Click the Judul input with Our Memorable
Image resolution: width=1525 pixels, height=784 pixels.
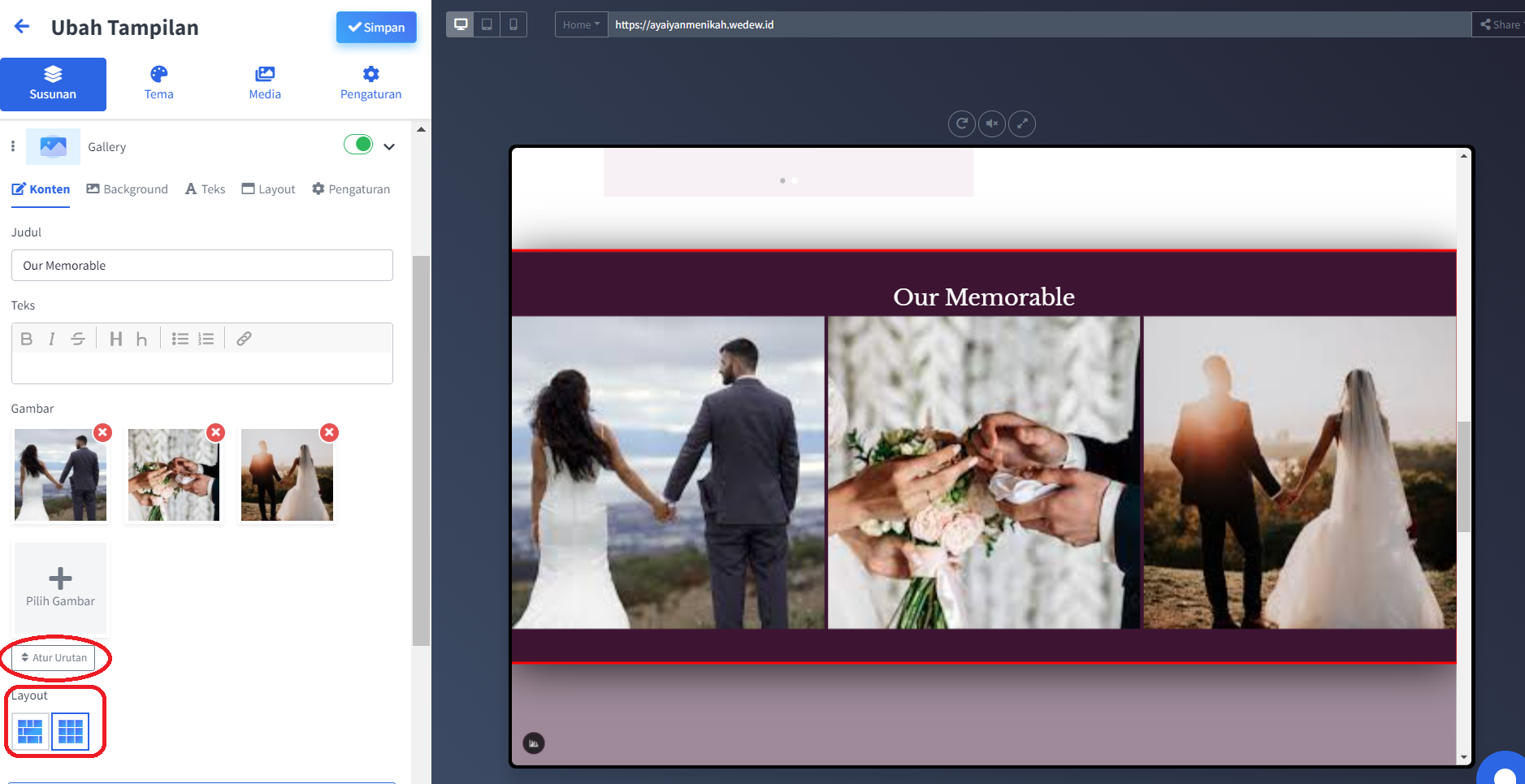coord(202,266)
